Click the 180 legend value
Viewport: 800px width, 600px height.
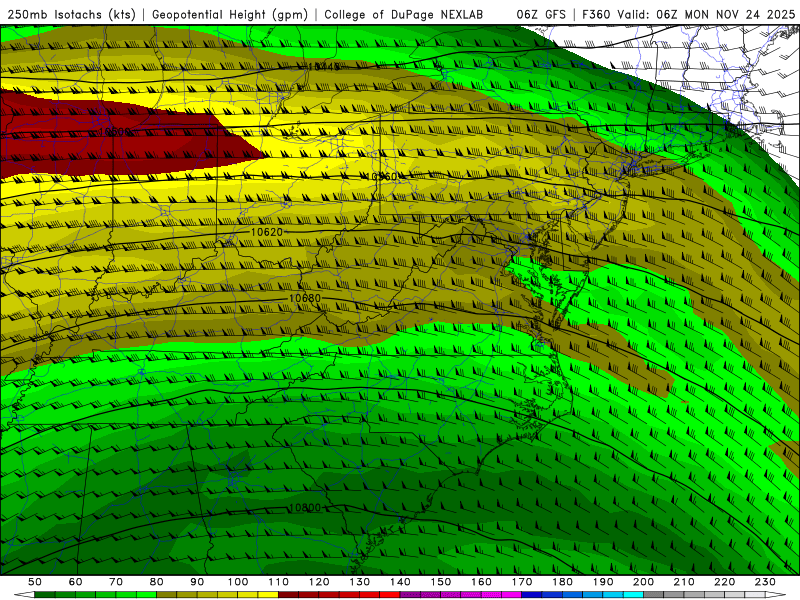coord(562,582)
